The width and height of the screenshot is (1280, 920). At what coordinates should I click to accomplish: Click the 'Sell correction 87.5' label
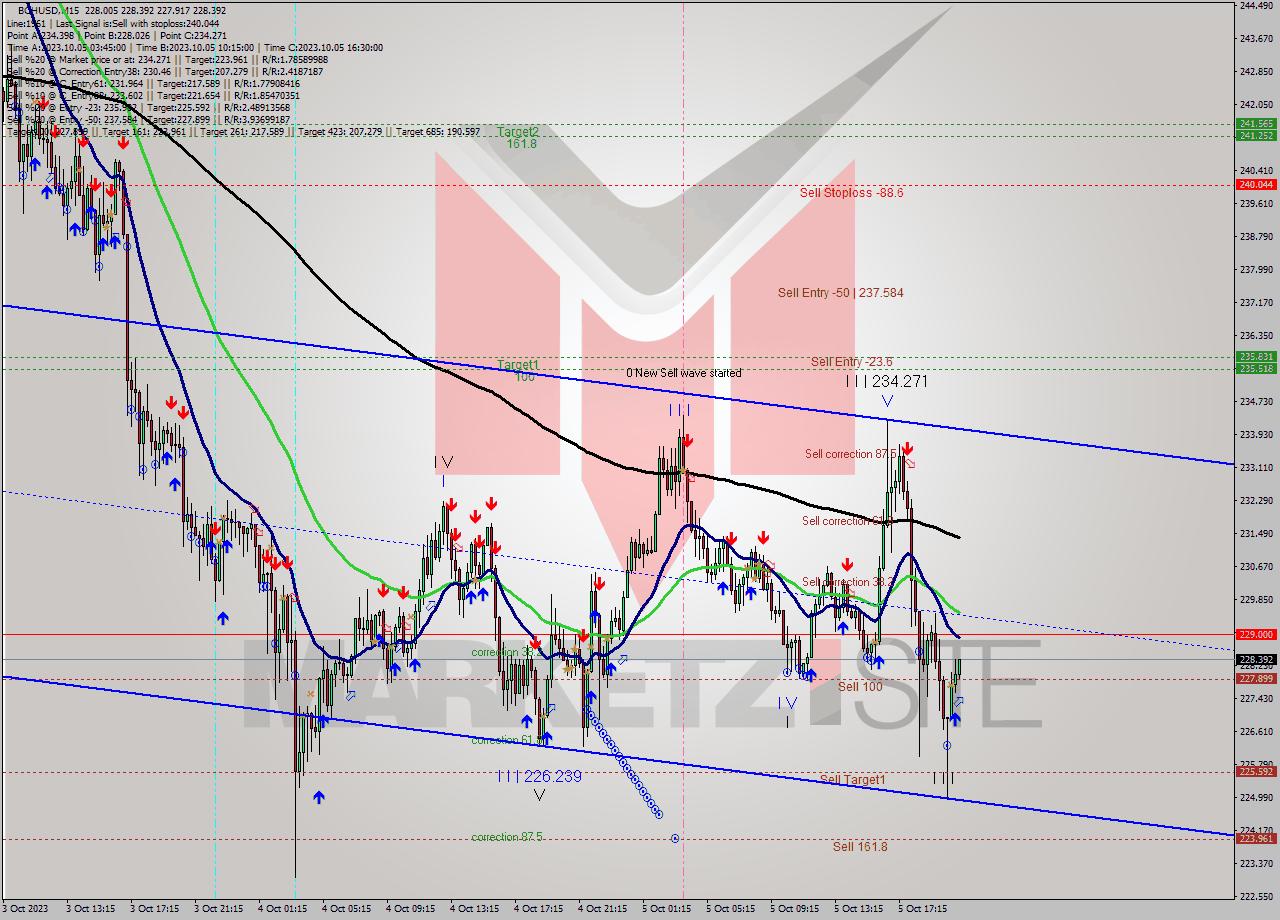[850, 454]
